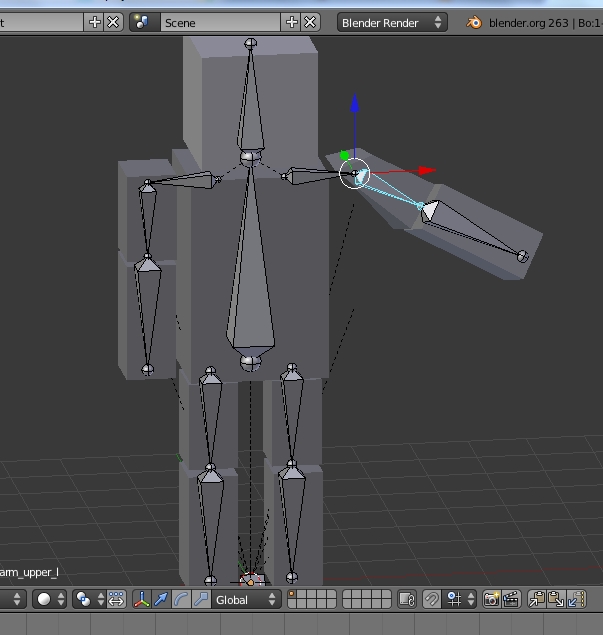Open the Global transform orientation dropdown
Screen dimensions: 603x635
coord(246,599)
